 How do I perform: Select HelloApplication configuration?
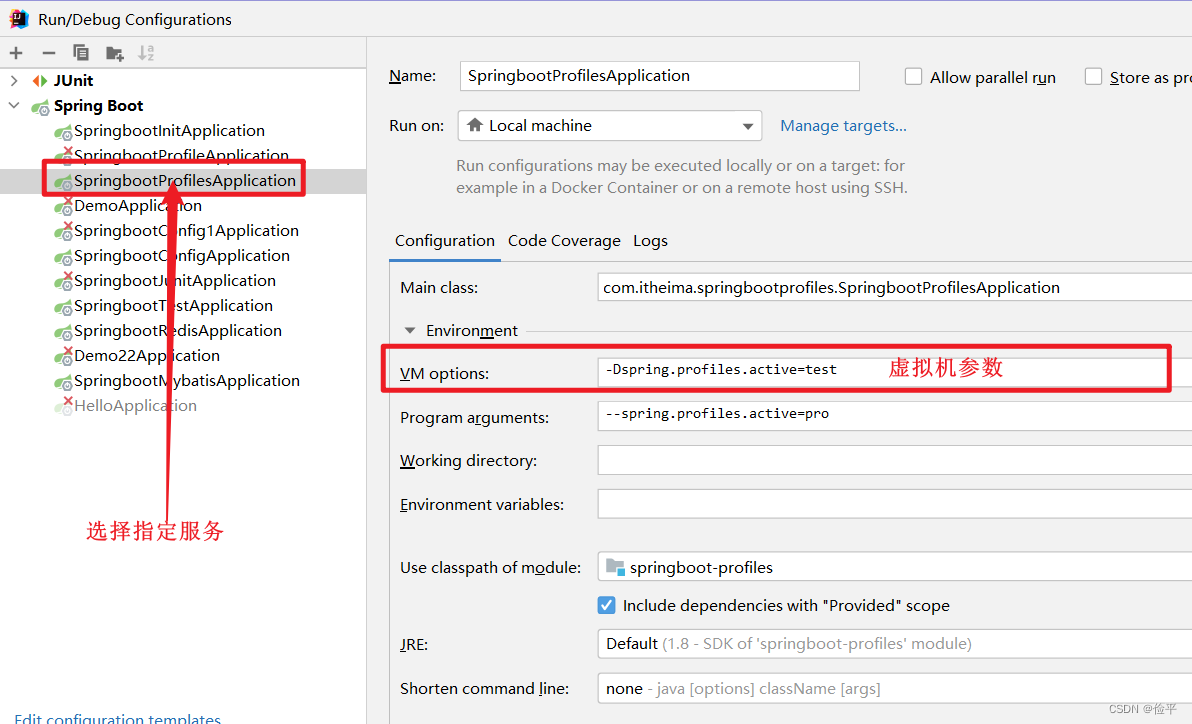tap(135, 406)
